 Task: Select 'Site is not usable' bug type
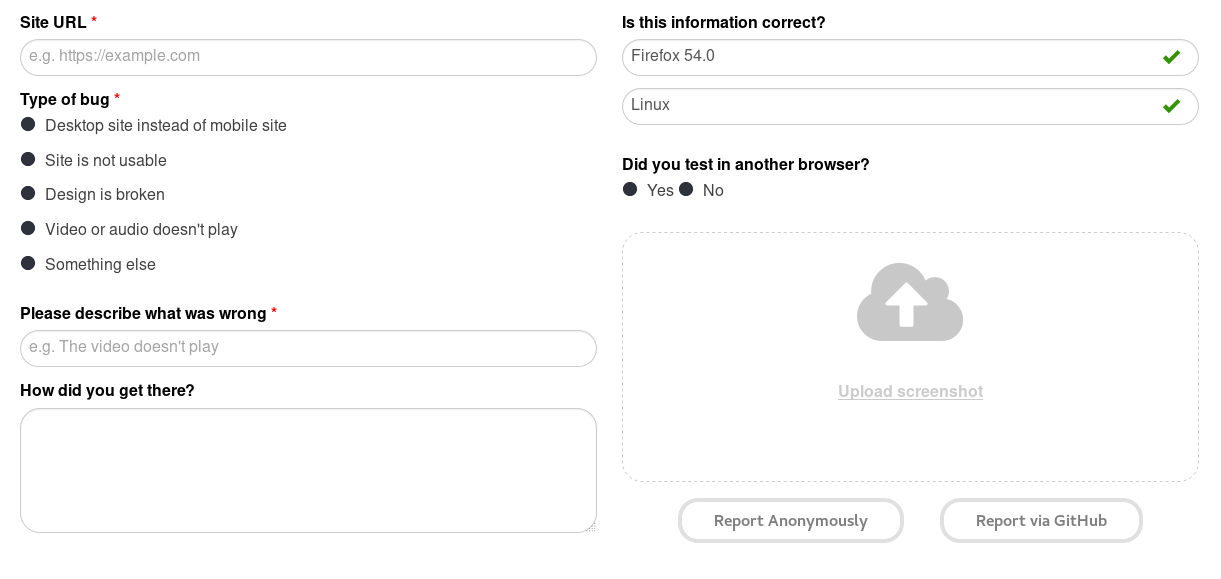28,159
